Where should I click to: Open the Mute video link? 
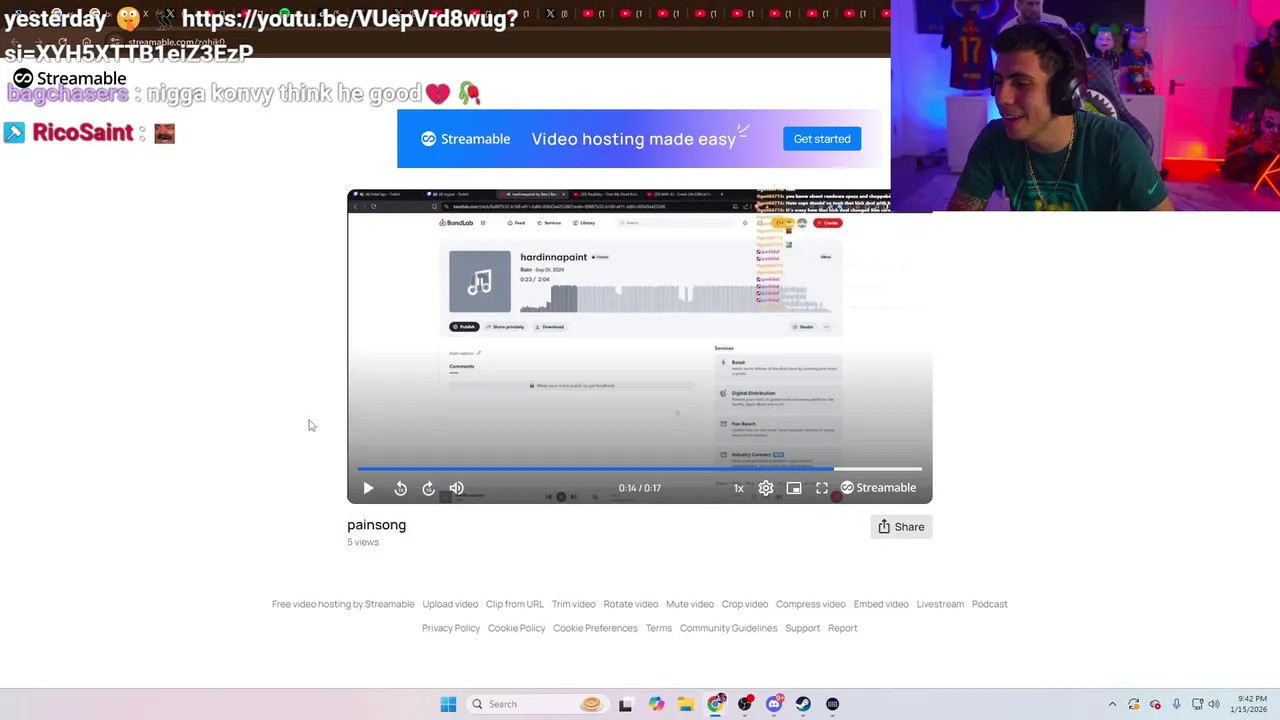pos(690,604)
